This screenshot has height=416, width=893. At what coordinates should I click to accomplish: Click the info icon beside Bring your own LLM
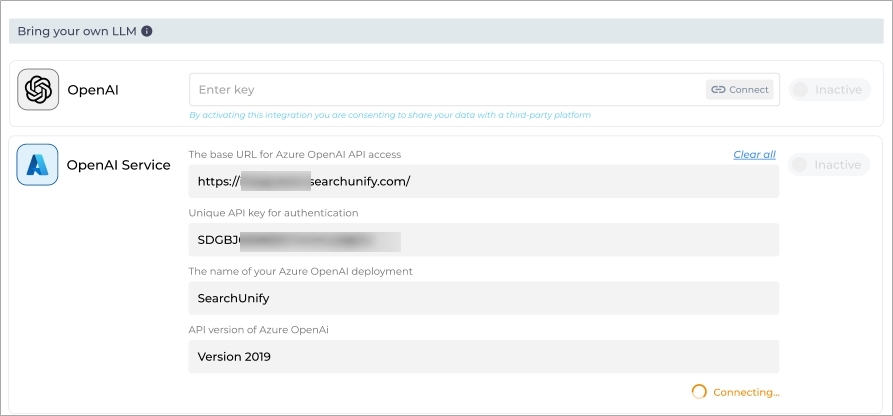[x=147, y=31]
